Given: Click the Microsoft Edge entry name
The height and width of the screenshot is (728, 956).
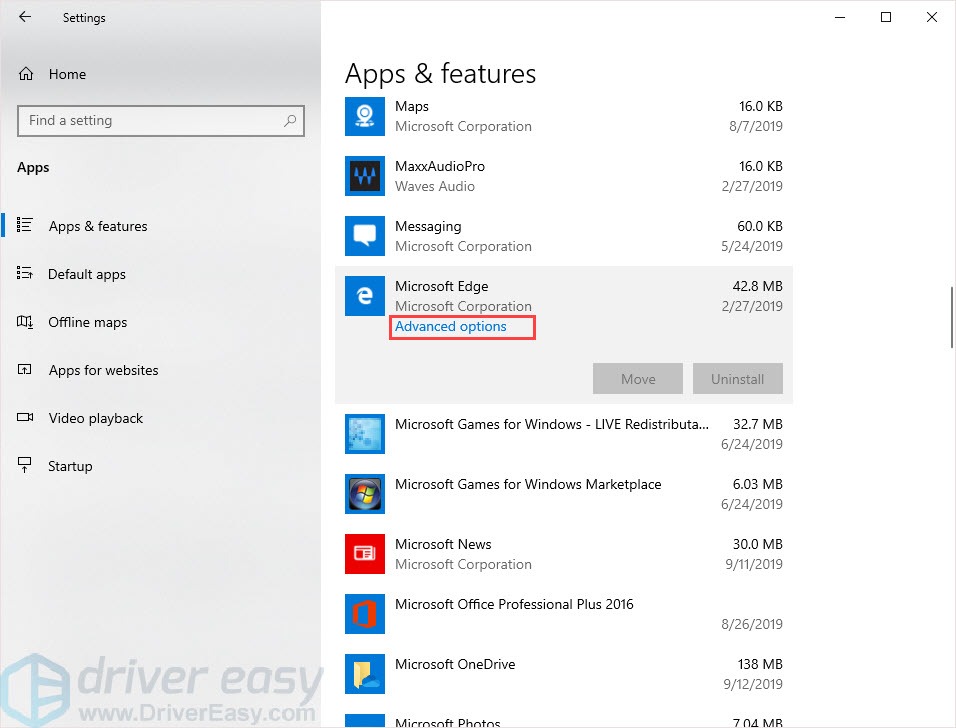Looking at the screenshot, I should tap(441, 287).
